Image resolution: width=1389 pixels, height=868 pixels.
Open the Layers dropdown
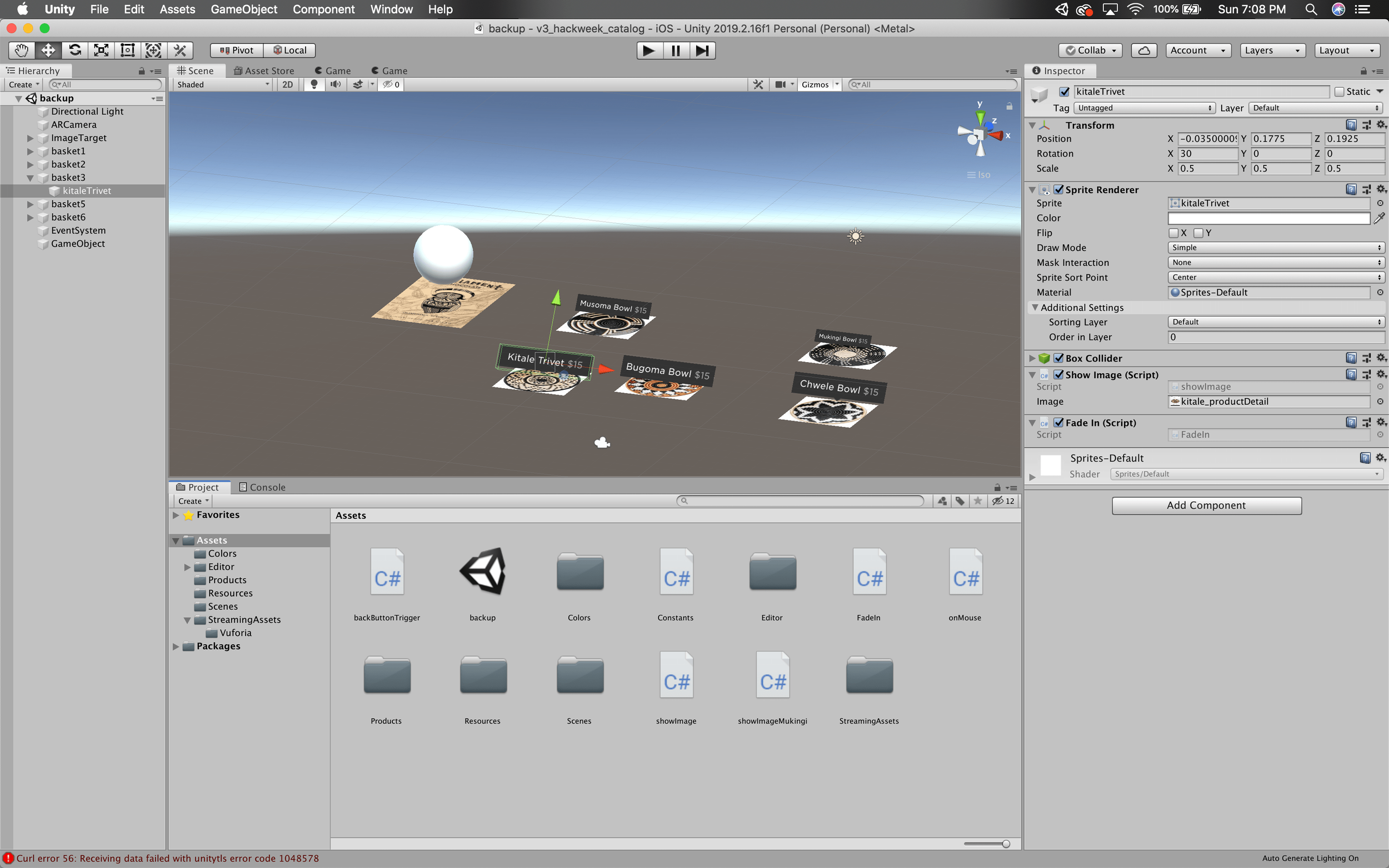pos(1272,51)
